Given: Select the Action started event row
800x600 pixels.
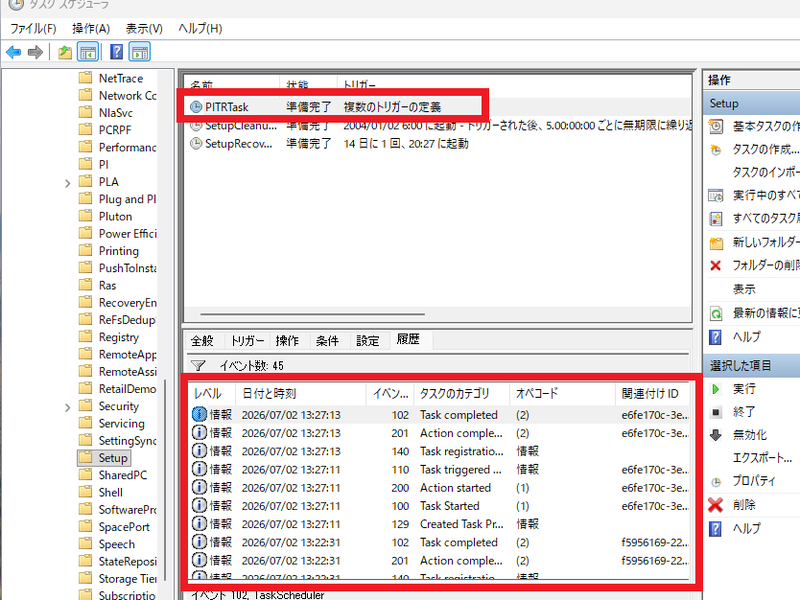Looking at the screenshot, I should click(x=440, y=488).
